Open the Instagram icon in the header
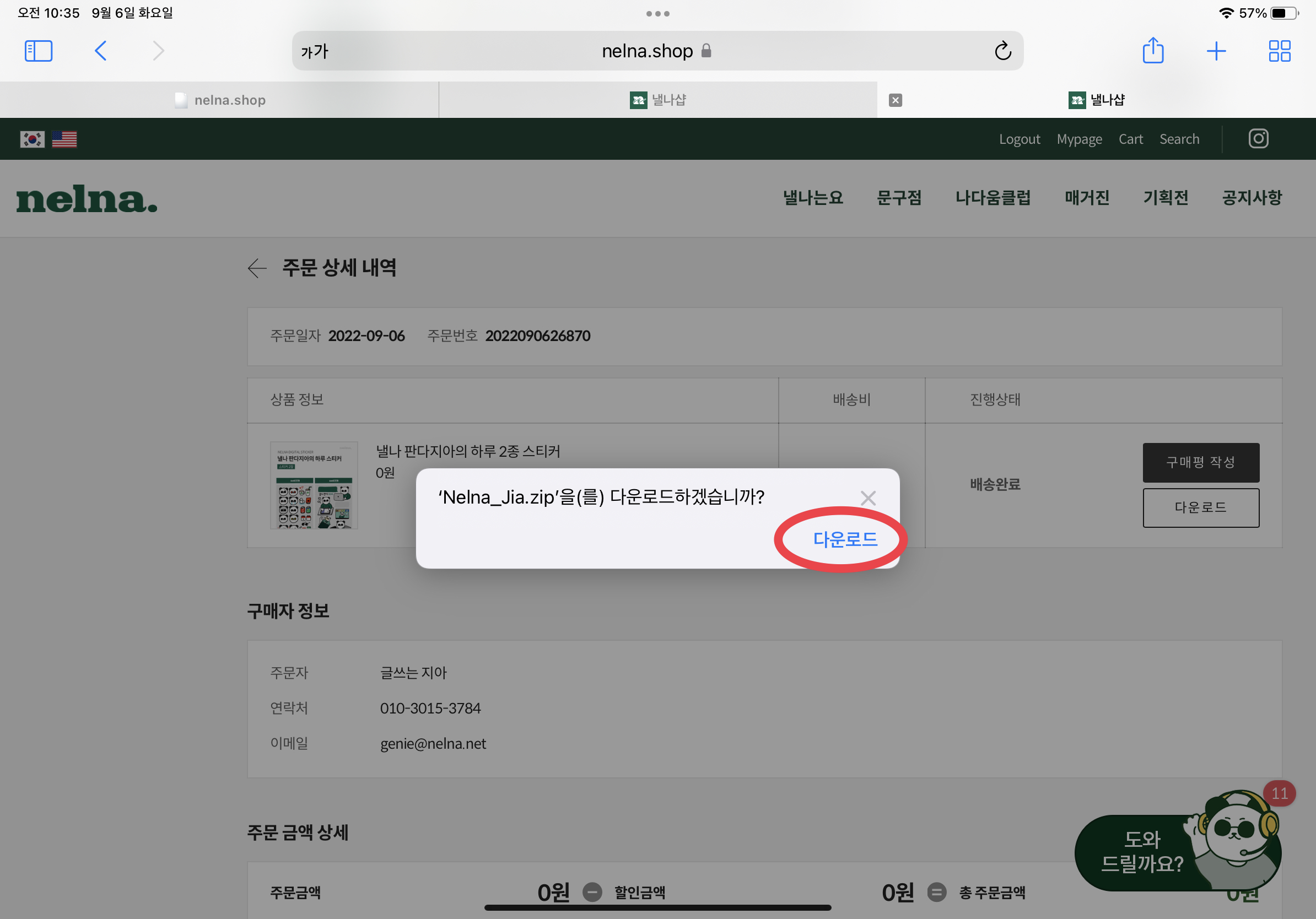The height and width of the screenshot is (919, 1316). 1258,139
